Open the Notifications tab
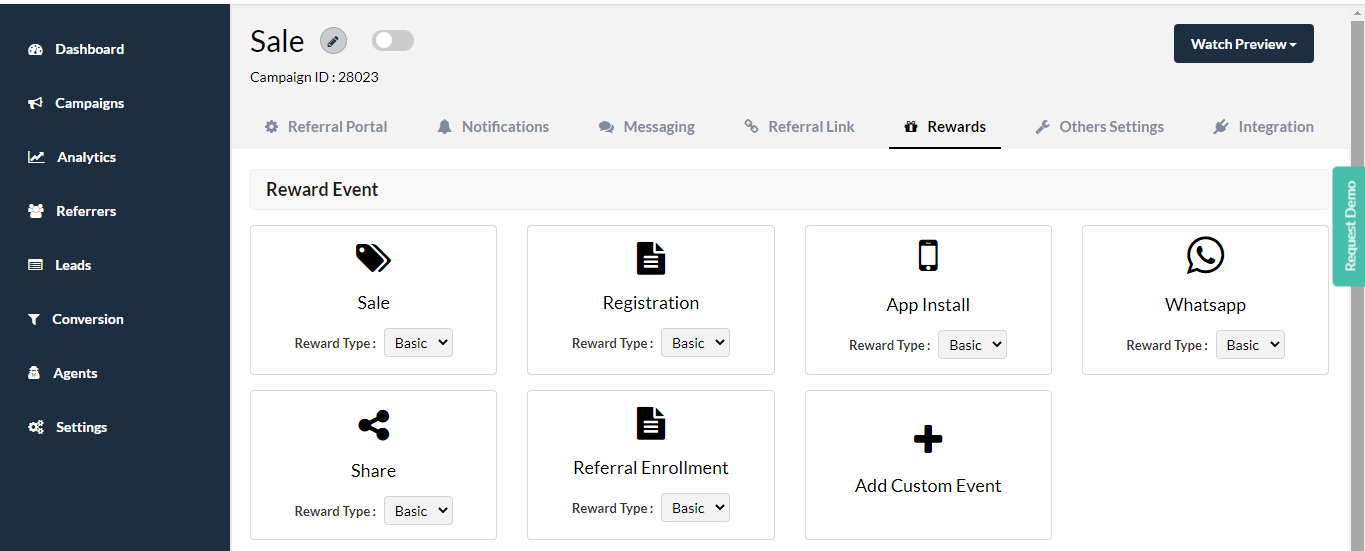Viewport: 1365px width, 551px height. 493,127
